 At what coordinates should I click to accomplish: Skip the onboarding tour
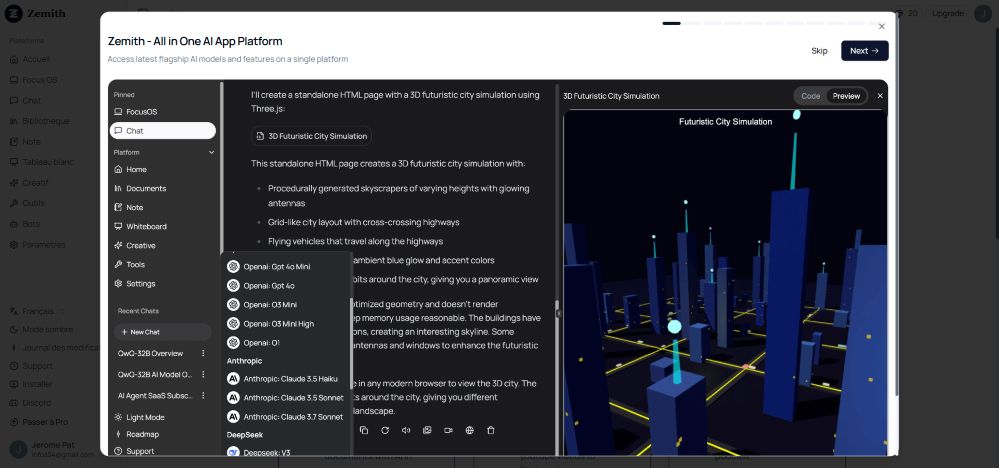819,51
